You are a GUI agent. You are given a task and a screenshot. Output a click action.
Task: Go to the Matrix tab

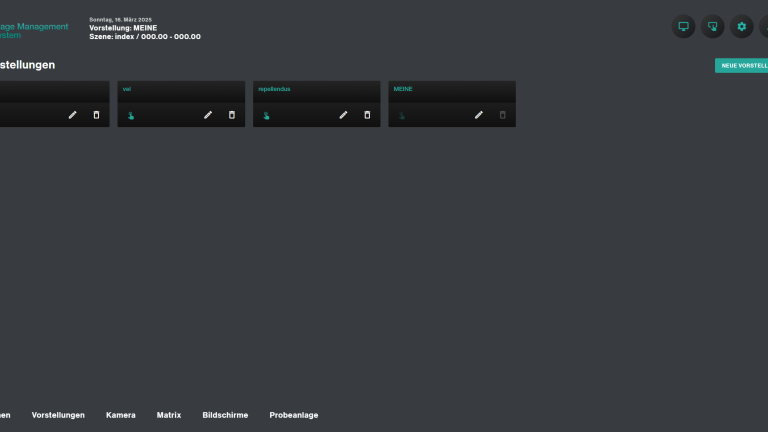pos(169,415)
